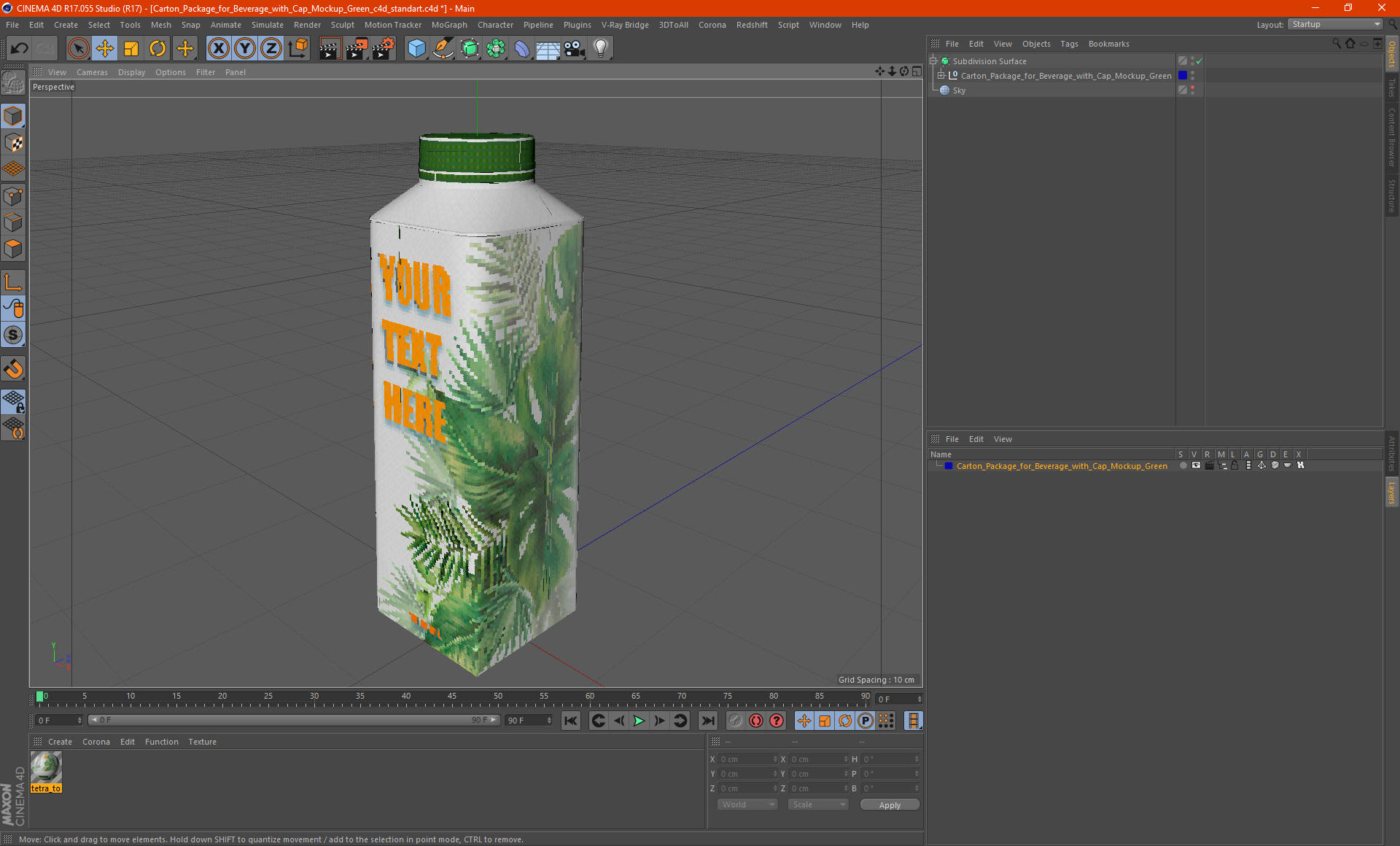Select the tetra_to material thumbnail
The image size is (1400, 846).
click(x=46, y=768)
